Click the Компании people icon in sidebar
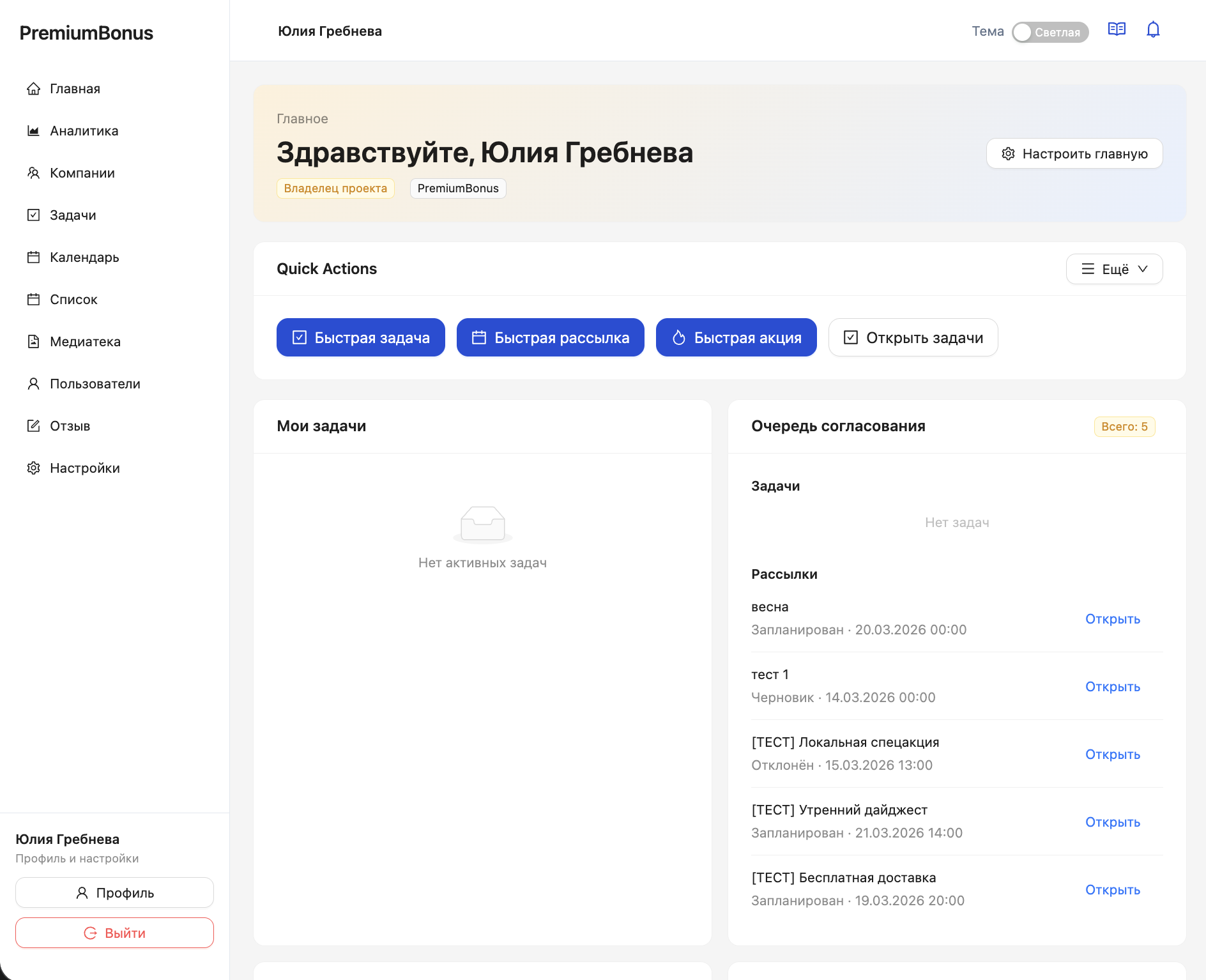 click(33, 173)
